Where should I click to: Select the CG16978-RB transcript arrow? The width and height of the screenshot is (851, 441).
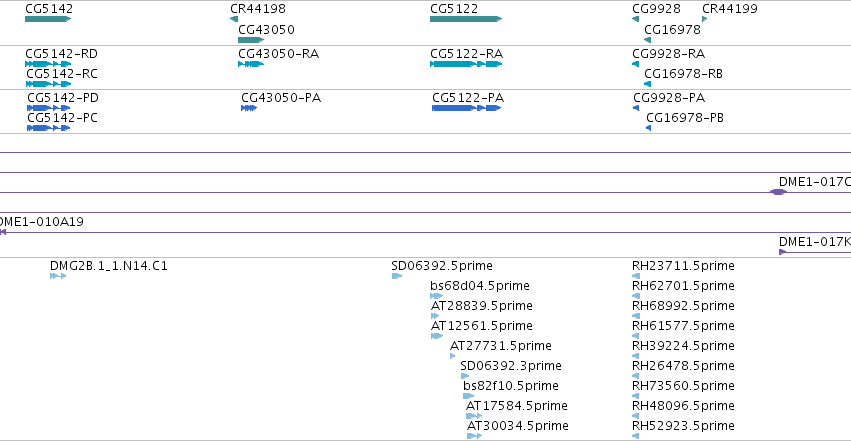647,84
